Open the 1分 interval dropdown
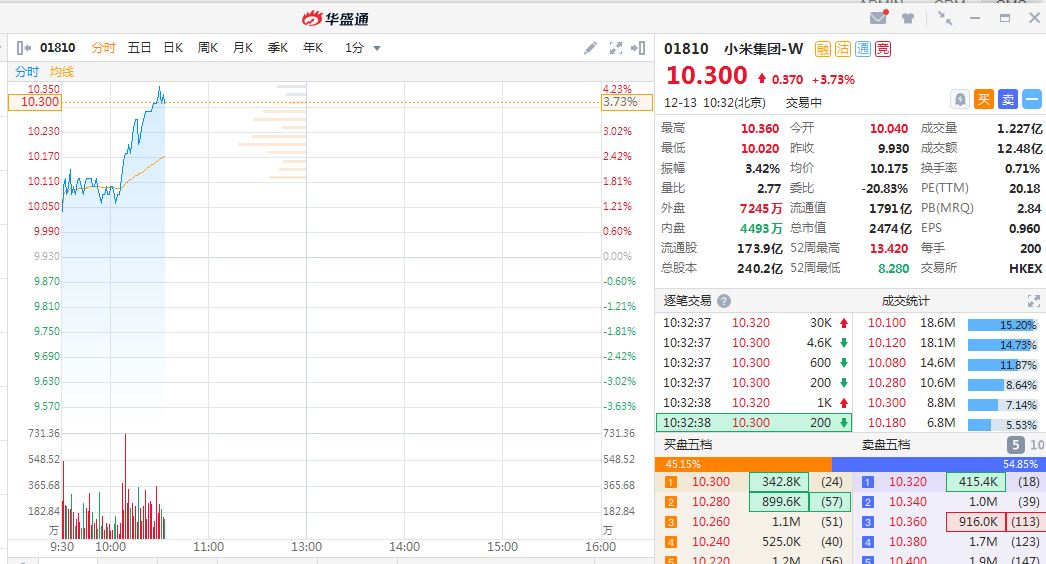The height and width of the screenshot is (564, 1046). coord(362,47)
